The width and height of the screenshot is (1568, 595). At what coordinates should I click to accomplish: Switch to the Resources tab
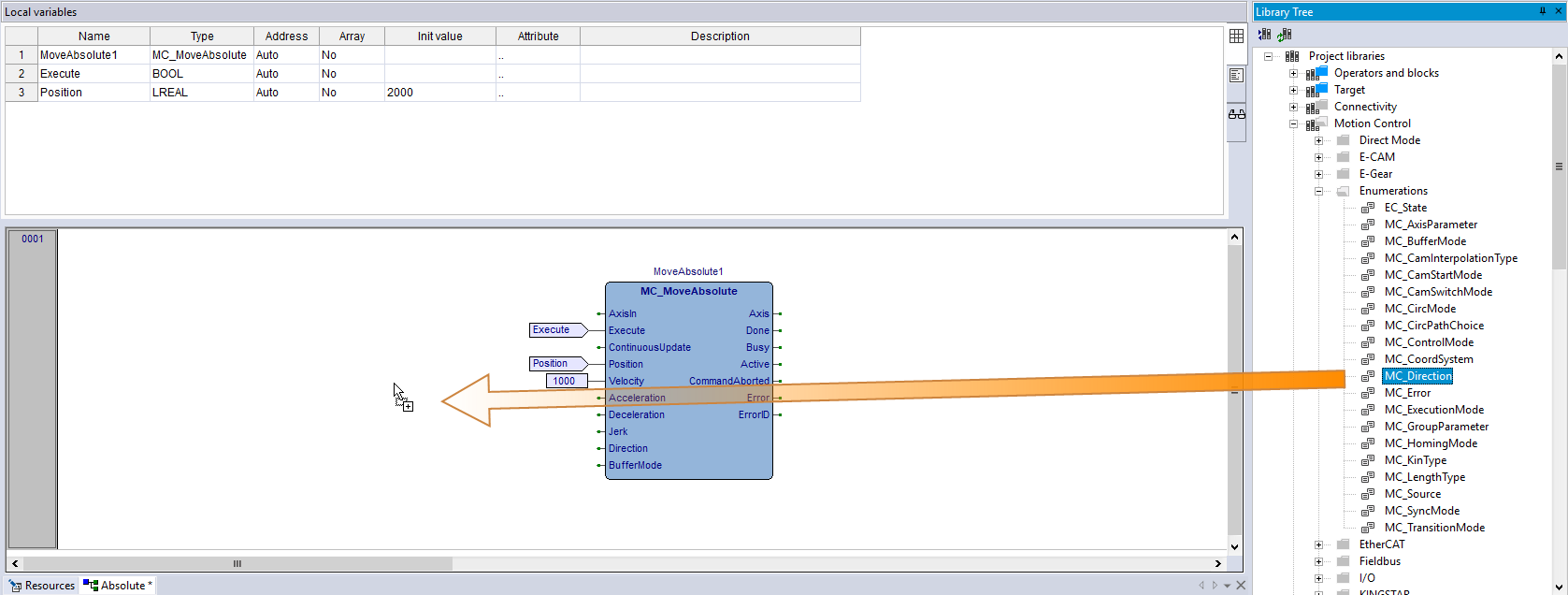(42, 586)
